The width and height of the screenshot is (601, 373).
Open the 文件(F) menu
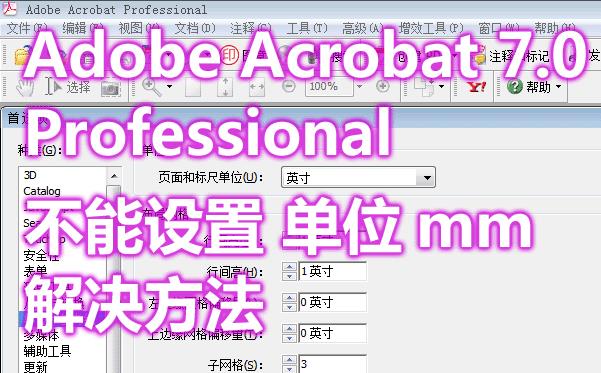[x=27, y=28]
